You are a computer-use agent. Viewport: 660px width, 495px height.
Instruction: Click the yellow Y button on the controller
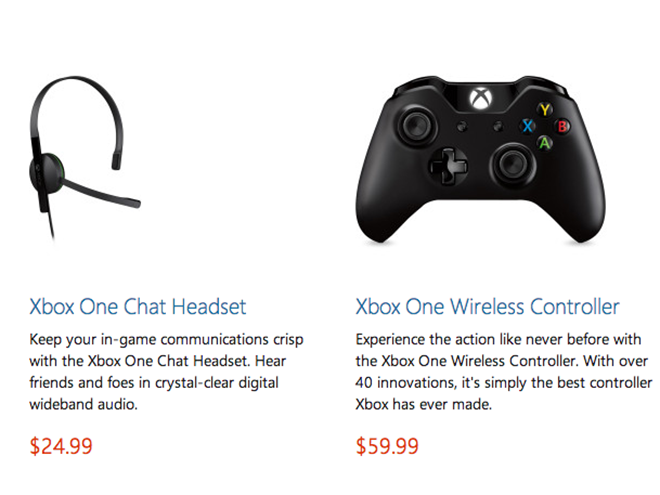pos(543,109)
